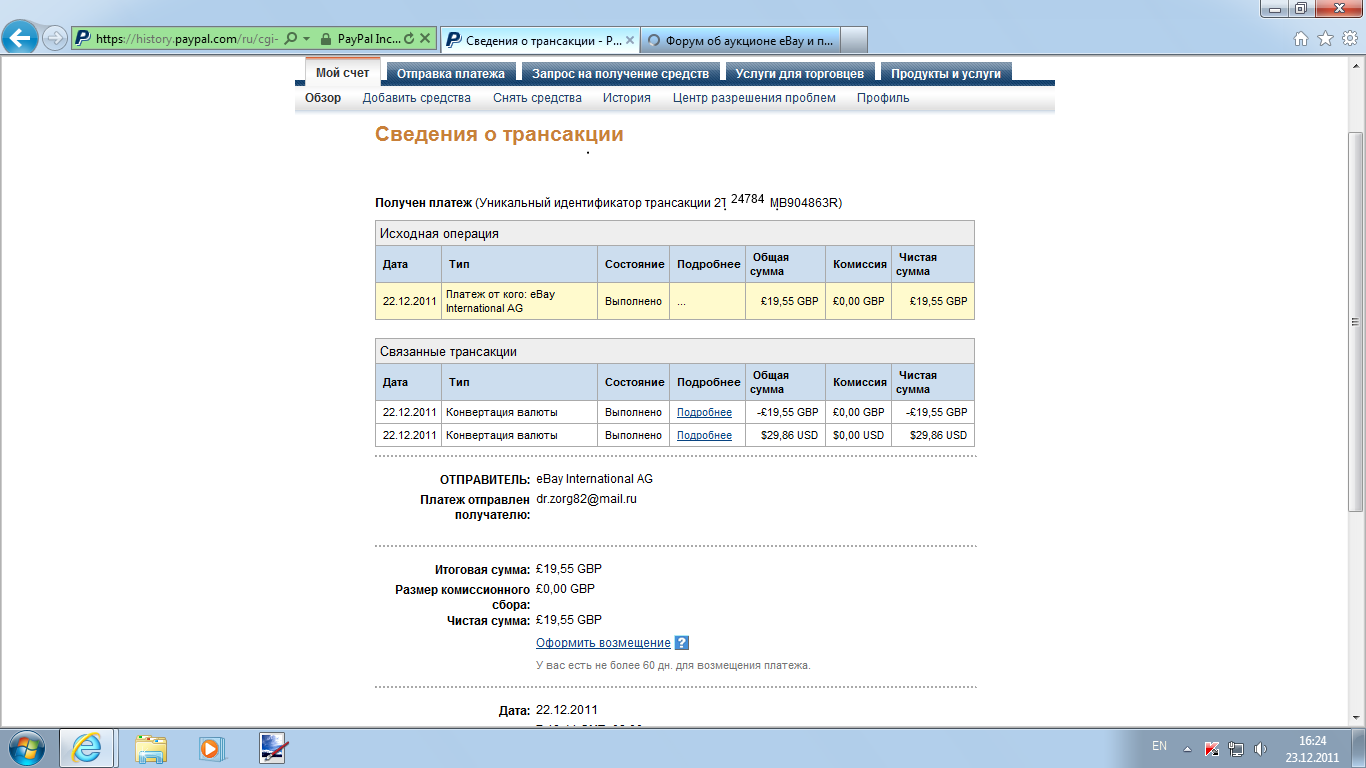Screen dimensions: 1366x768
Task: Open the Windows Start button
Action: pos(26,748)
